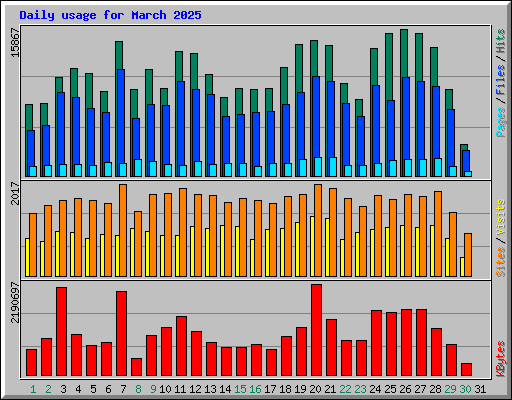Click the day 15 label on the x-axis

click(240, 389)
